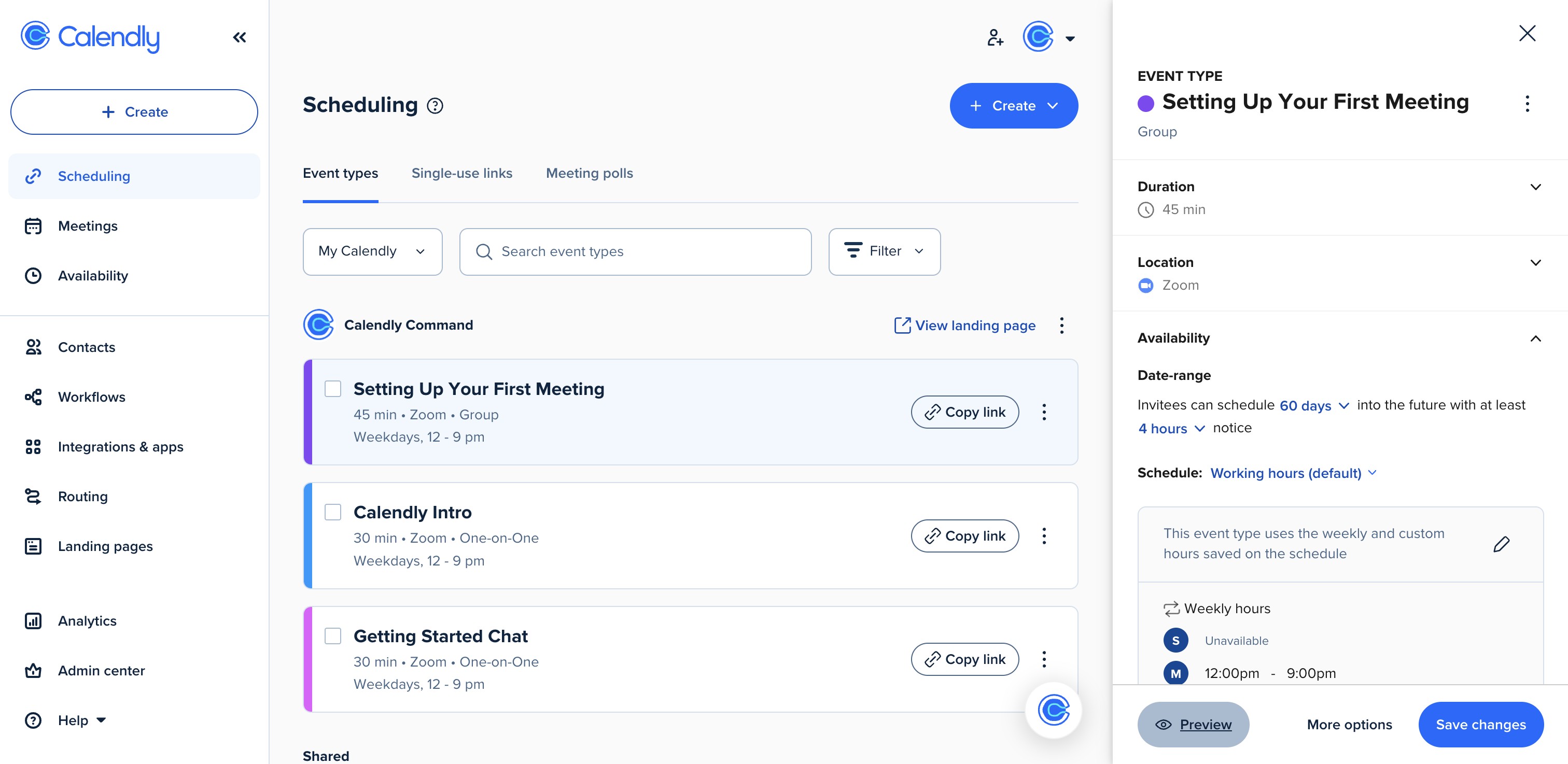
Task: Click the Search event types field
Action: (635, 251)
